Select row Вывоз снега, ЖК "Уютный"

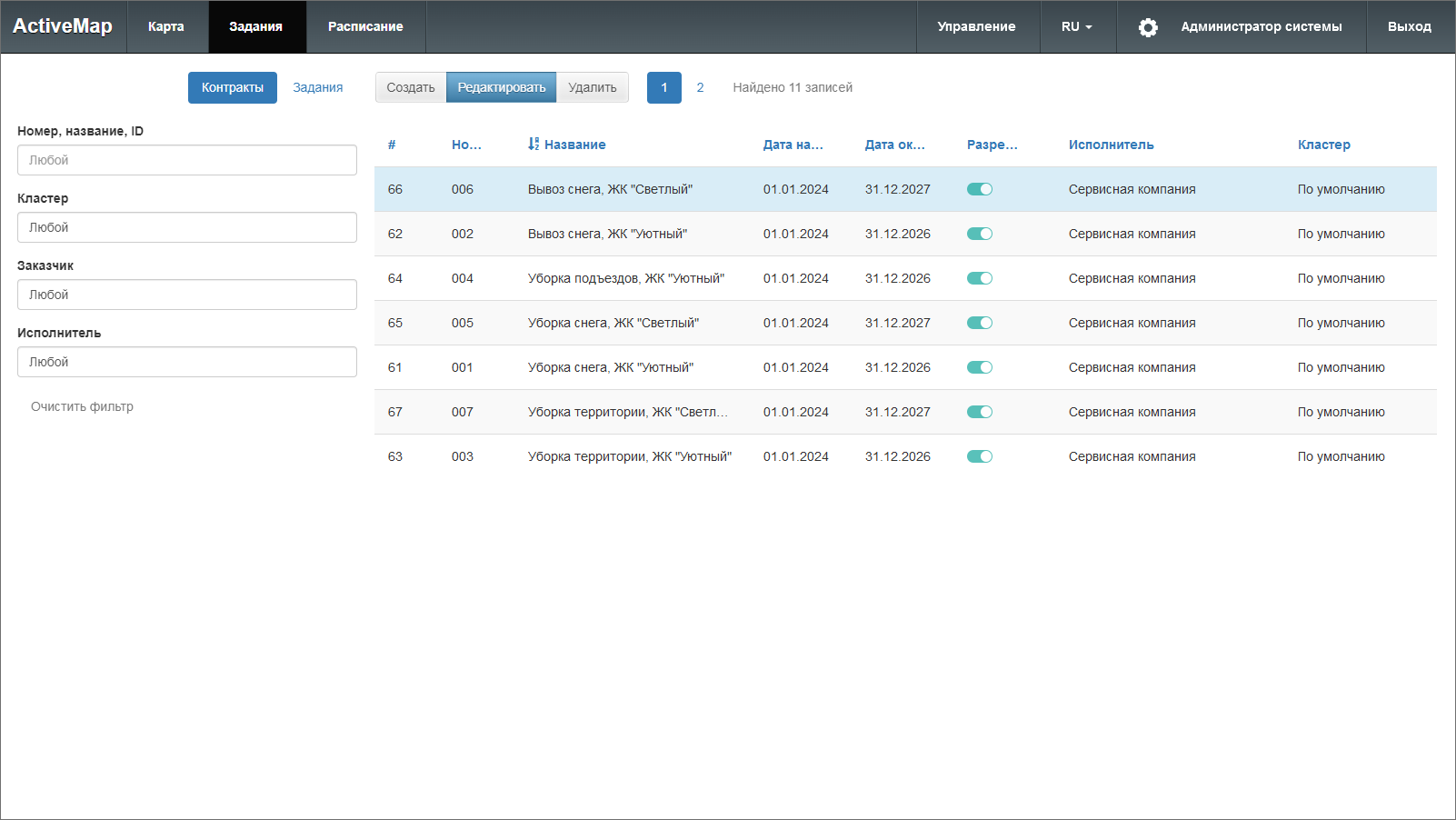click(905, 234)
